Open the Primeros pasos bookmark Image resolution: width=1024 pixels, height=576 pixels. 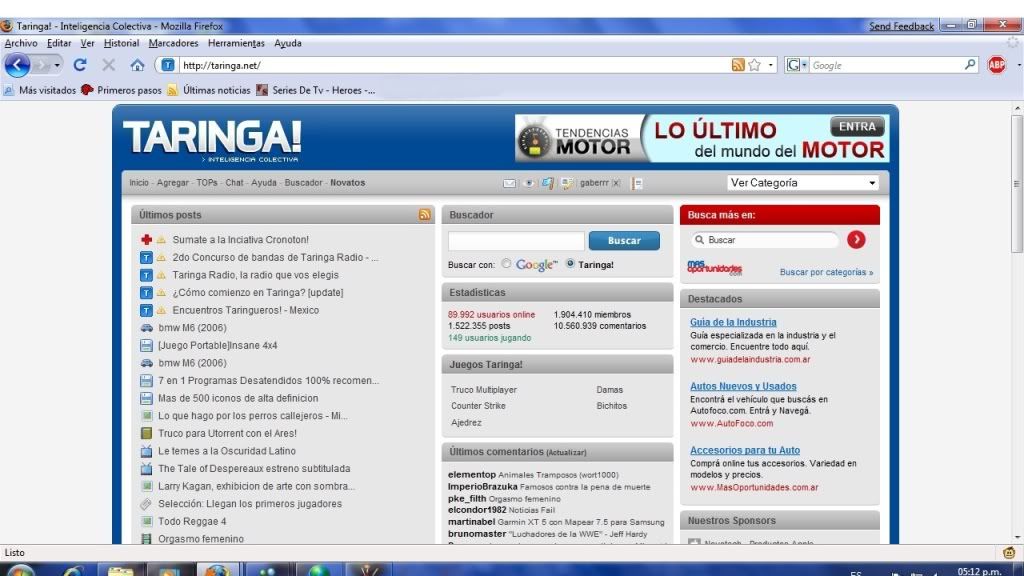[x=121, y=90]
